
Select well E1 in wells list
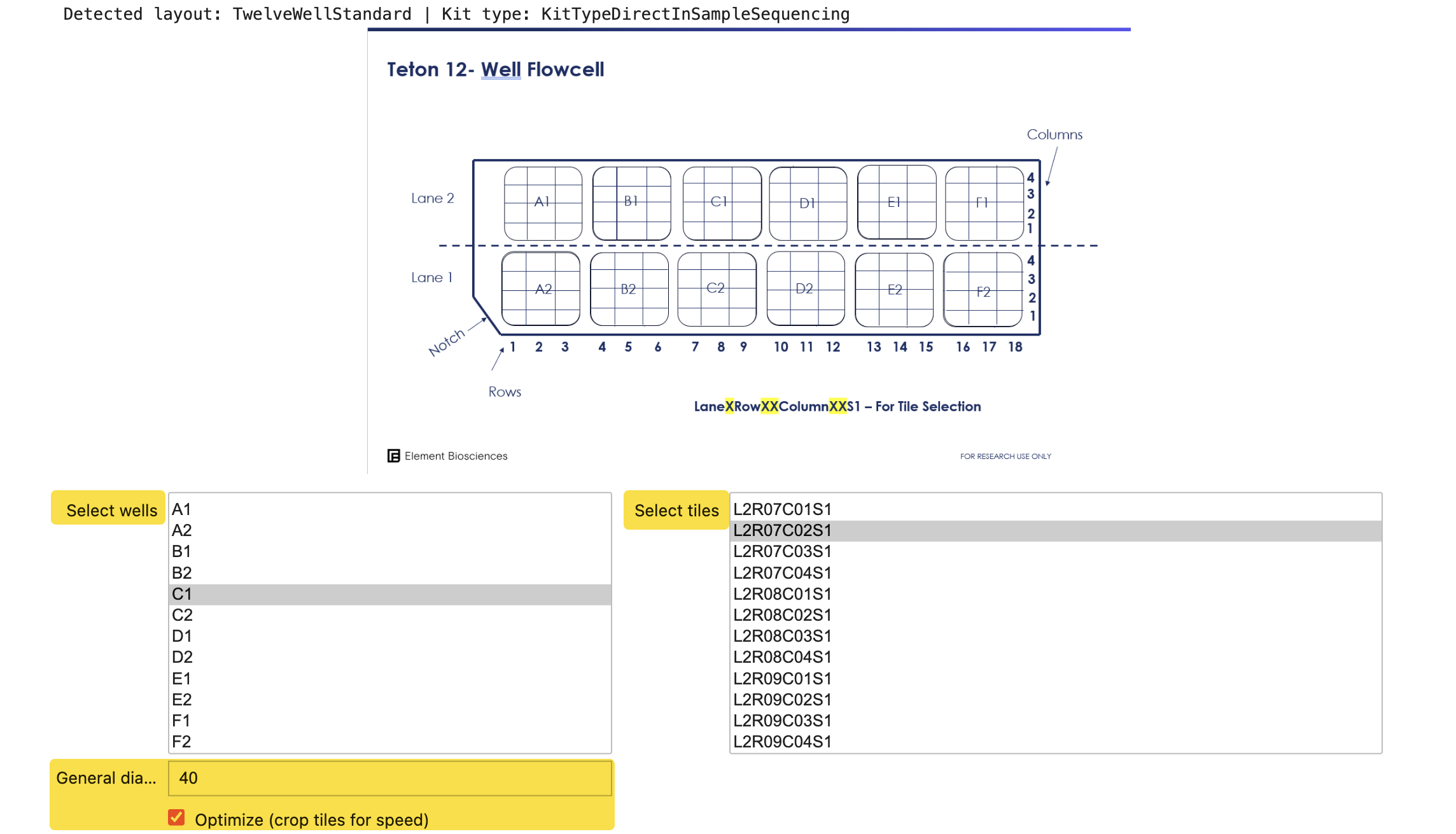coord(390,679)
